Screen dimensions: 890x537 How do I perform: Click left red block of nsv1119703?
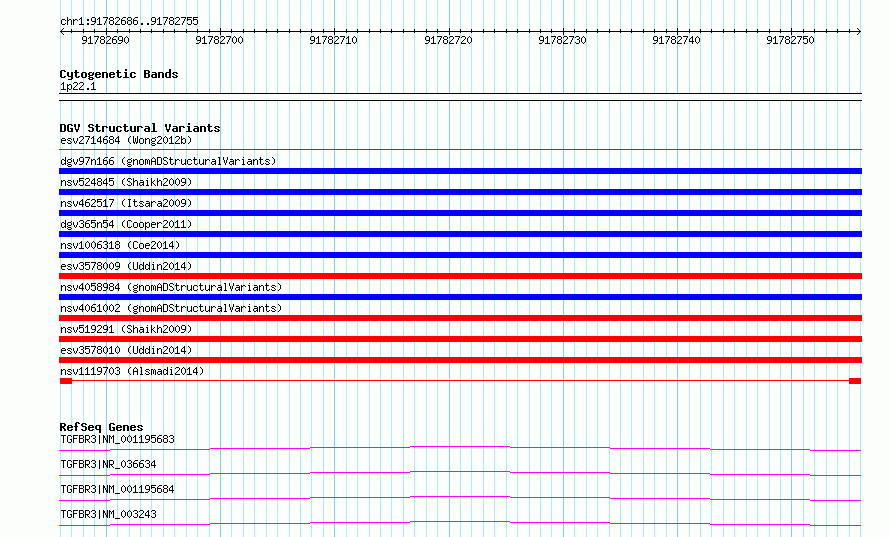pos(66,381)
